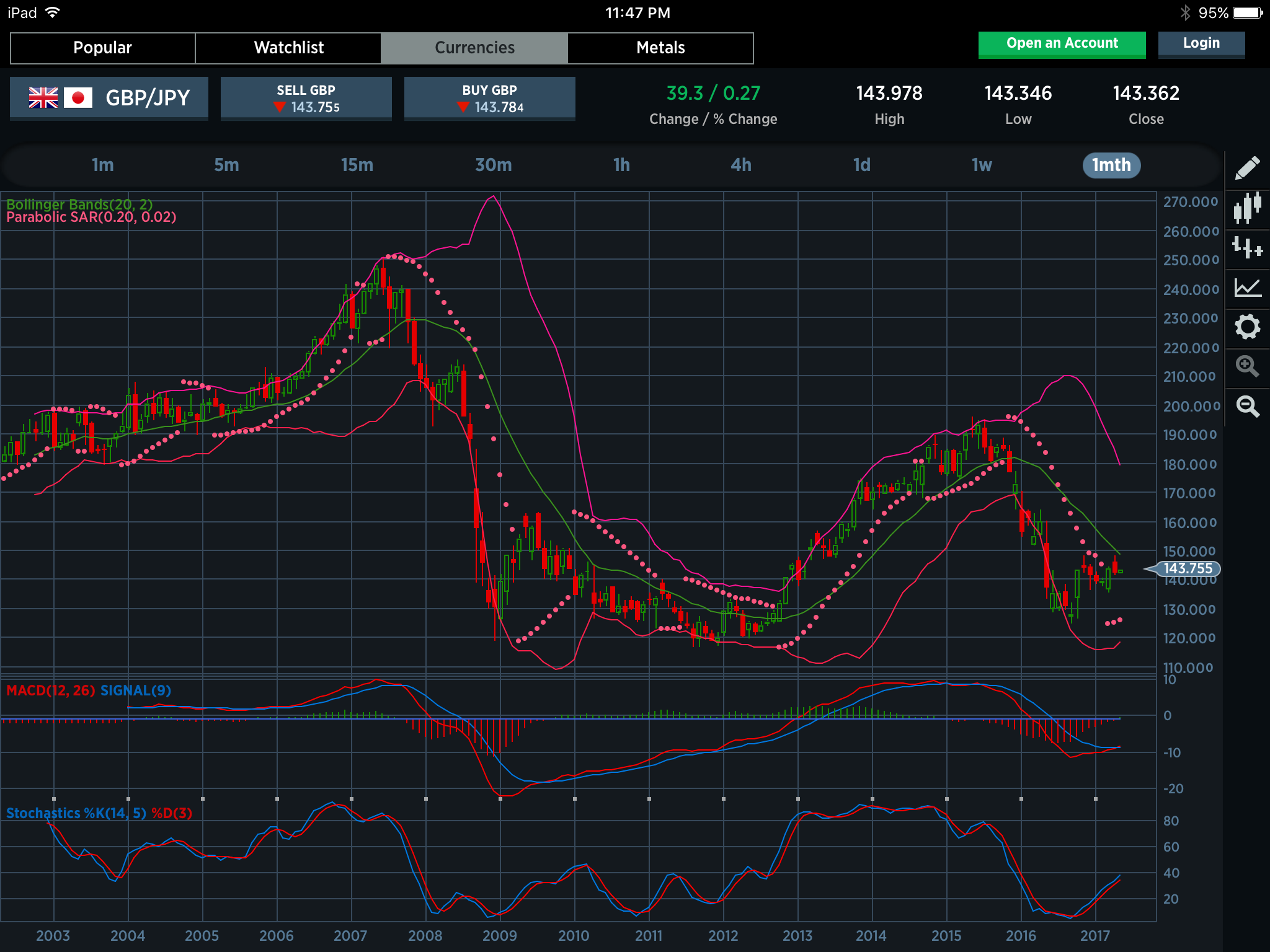Tap the Bluetooth status icon

(x=1185, y=12)
